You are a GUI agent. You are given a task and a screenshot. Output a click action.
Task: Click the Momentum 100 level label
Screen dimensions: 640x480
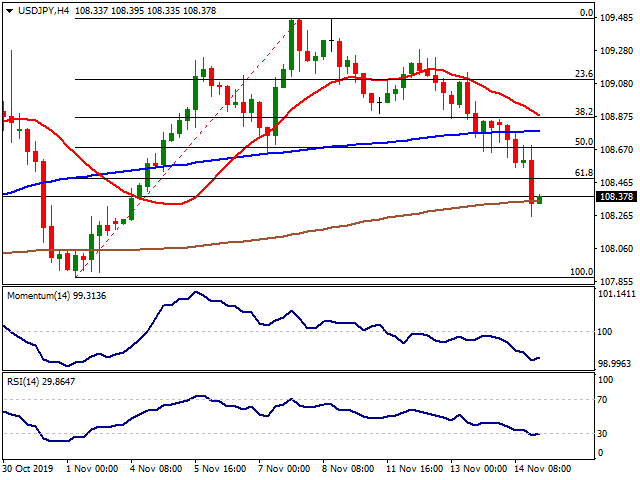coord(604,332)
